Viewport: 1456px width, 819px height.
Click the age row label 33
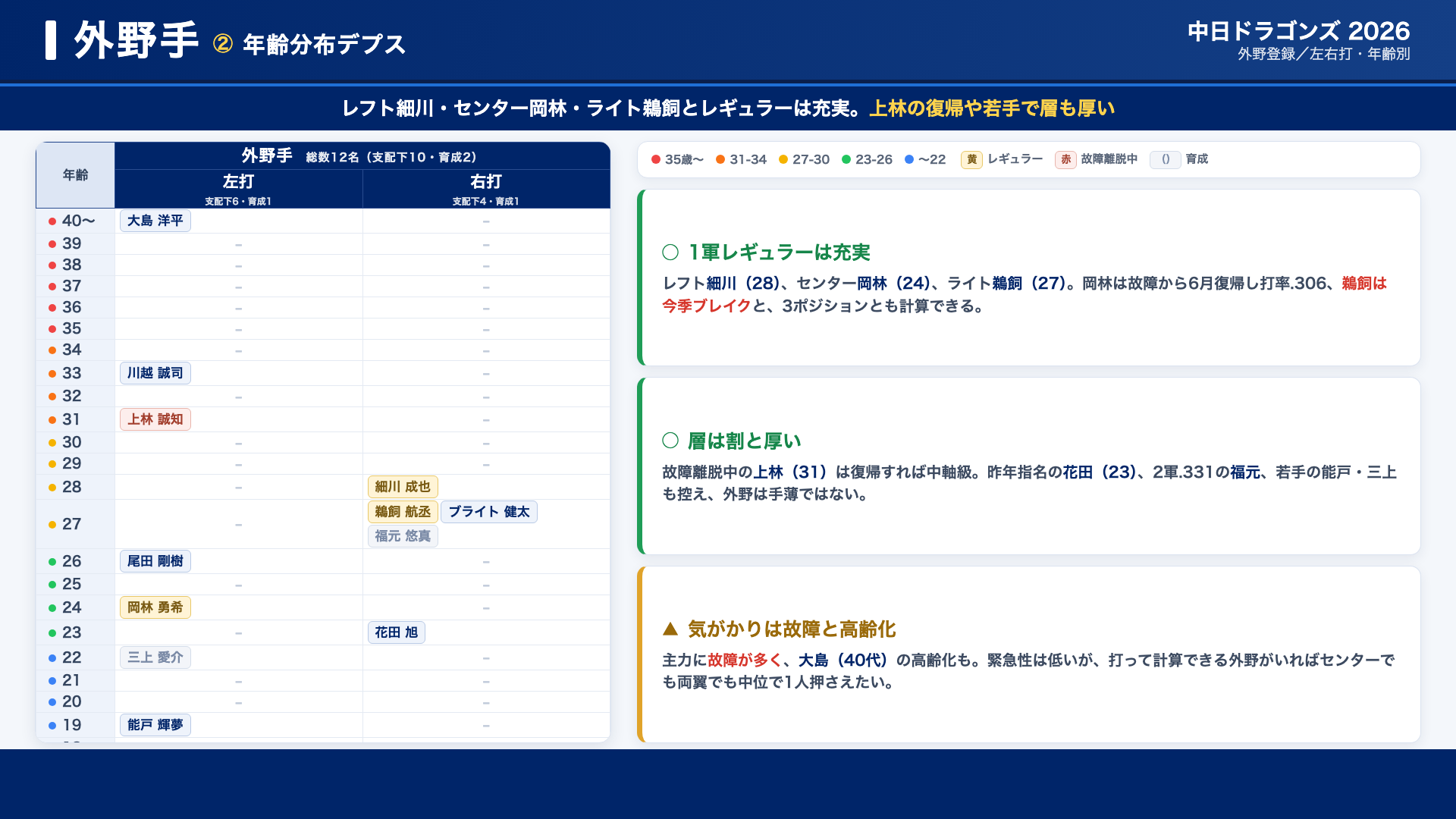click(71, 373)
